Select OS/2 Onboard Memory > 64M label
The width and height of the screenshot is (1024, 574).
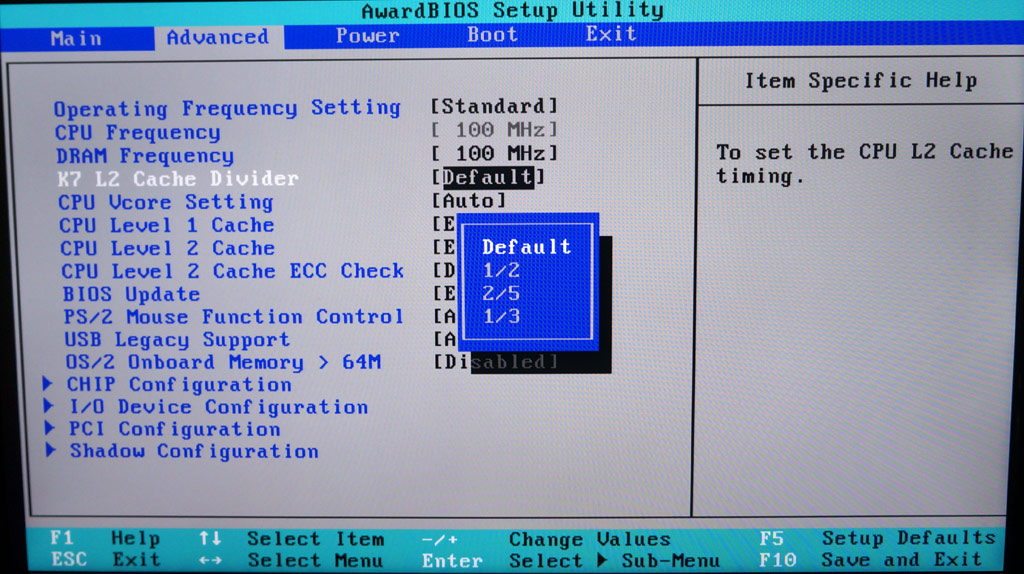223,362
